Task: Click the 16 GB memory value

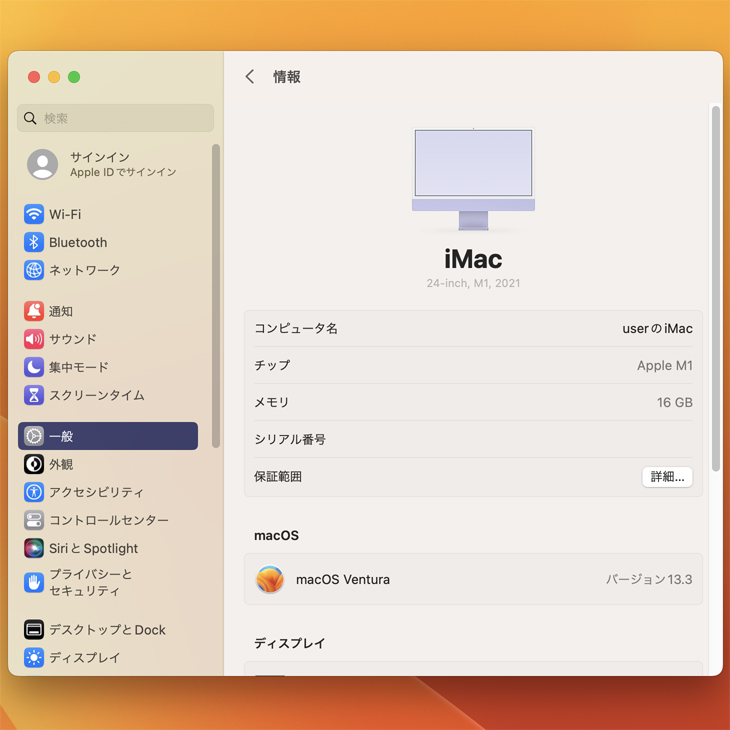Action: [x=675, y=402]
